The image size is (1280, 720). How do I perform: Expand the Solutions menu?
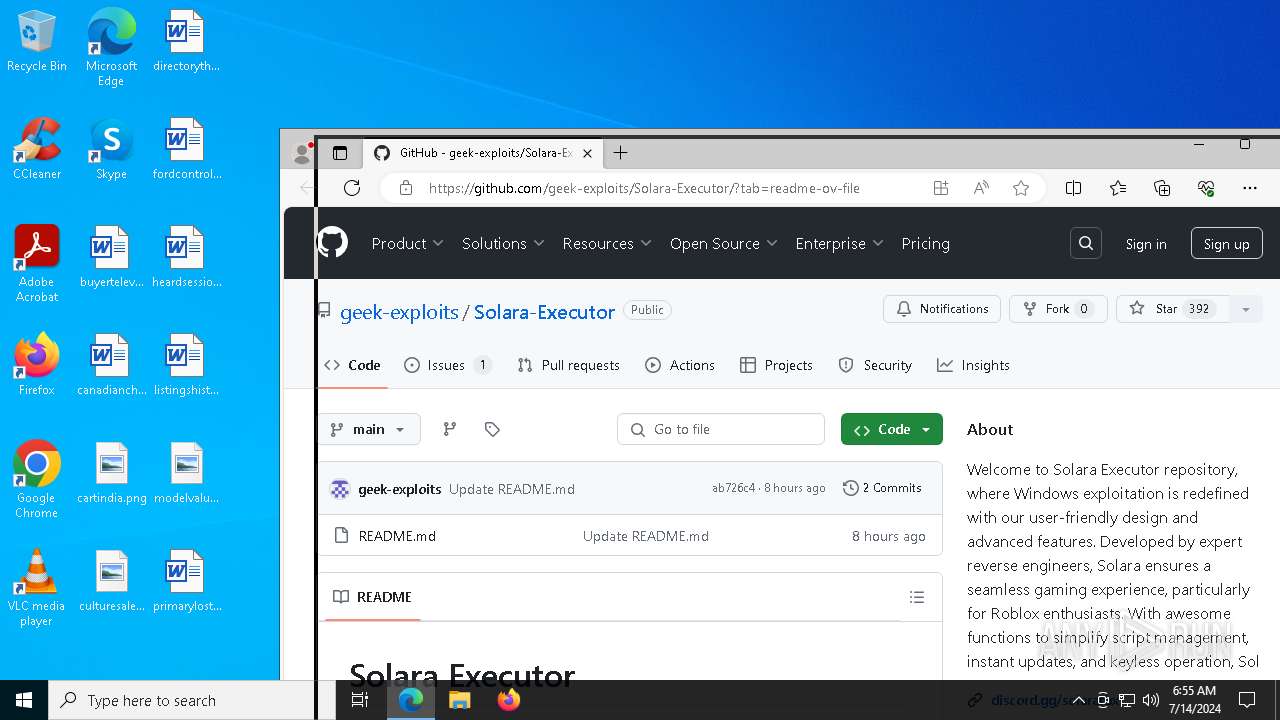[x=503, y=243]
